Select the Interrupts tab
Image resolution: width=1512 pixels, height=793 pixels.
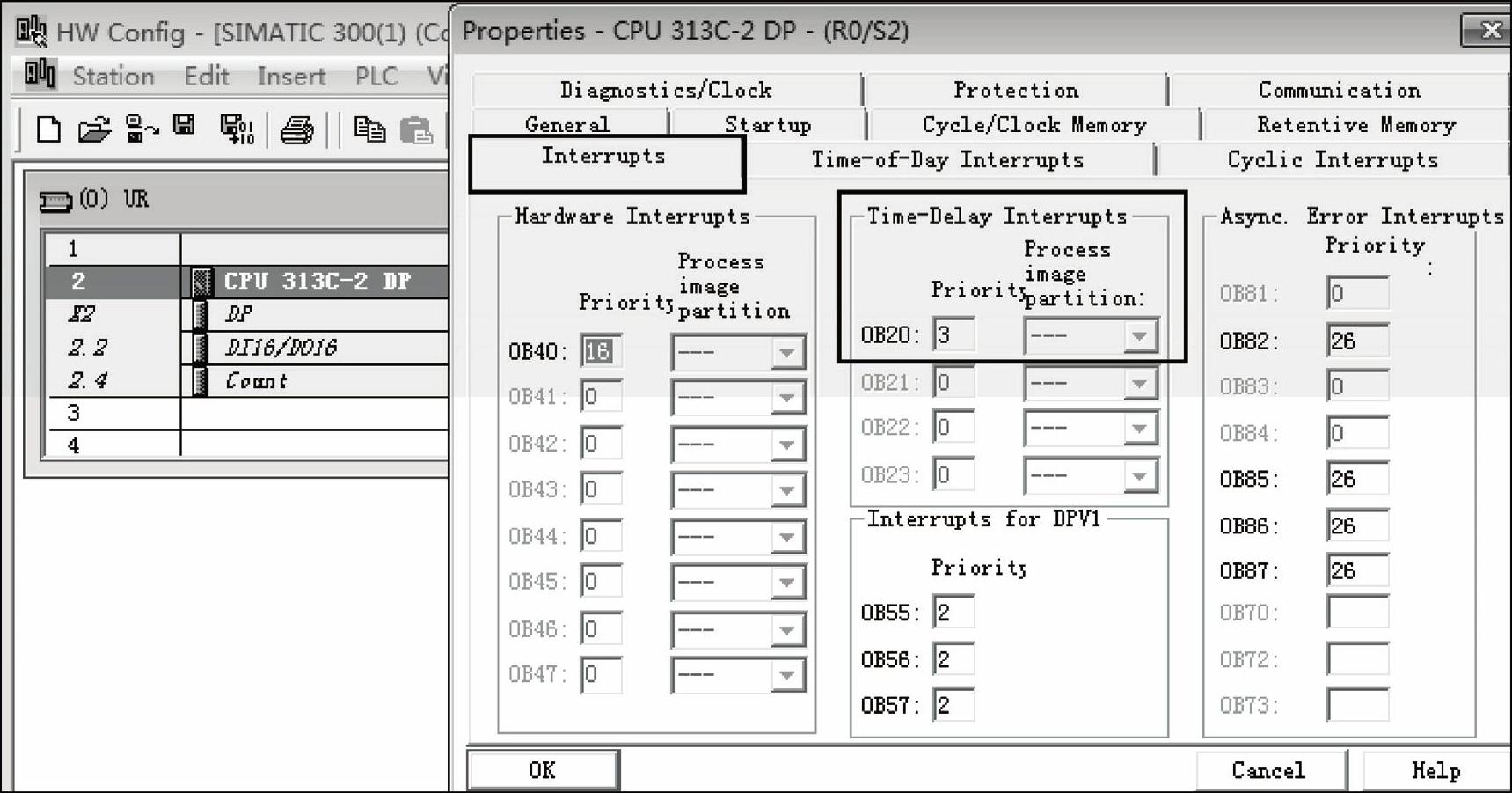pyautogui.click(x=606, y=162)
